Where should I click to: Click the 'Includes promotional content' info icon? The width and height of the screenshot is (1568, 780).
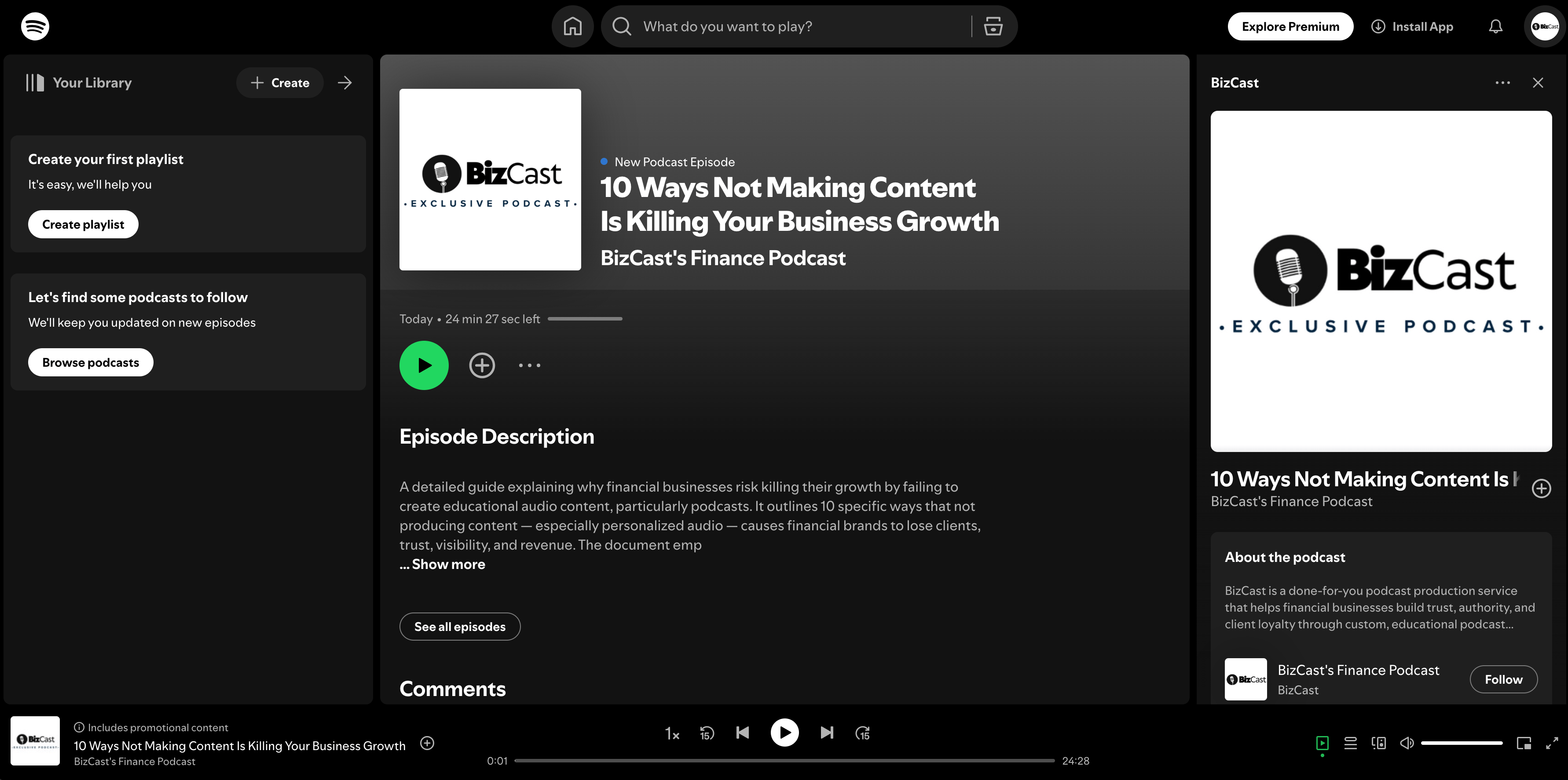tap(78, 727)
